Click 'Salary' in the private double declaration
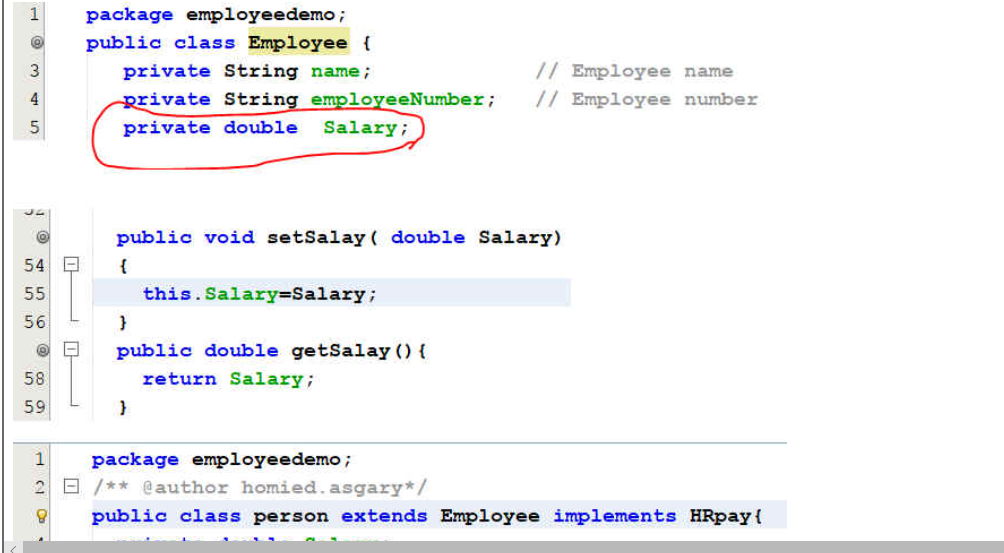 (x=360, y=128)
